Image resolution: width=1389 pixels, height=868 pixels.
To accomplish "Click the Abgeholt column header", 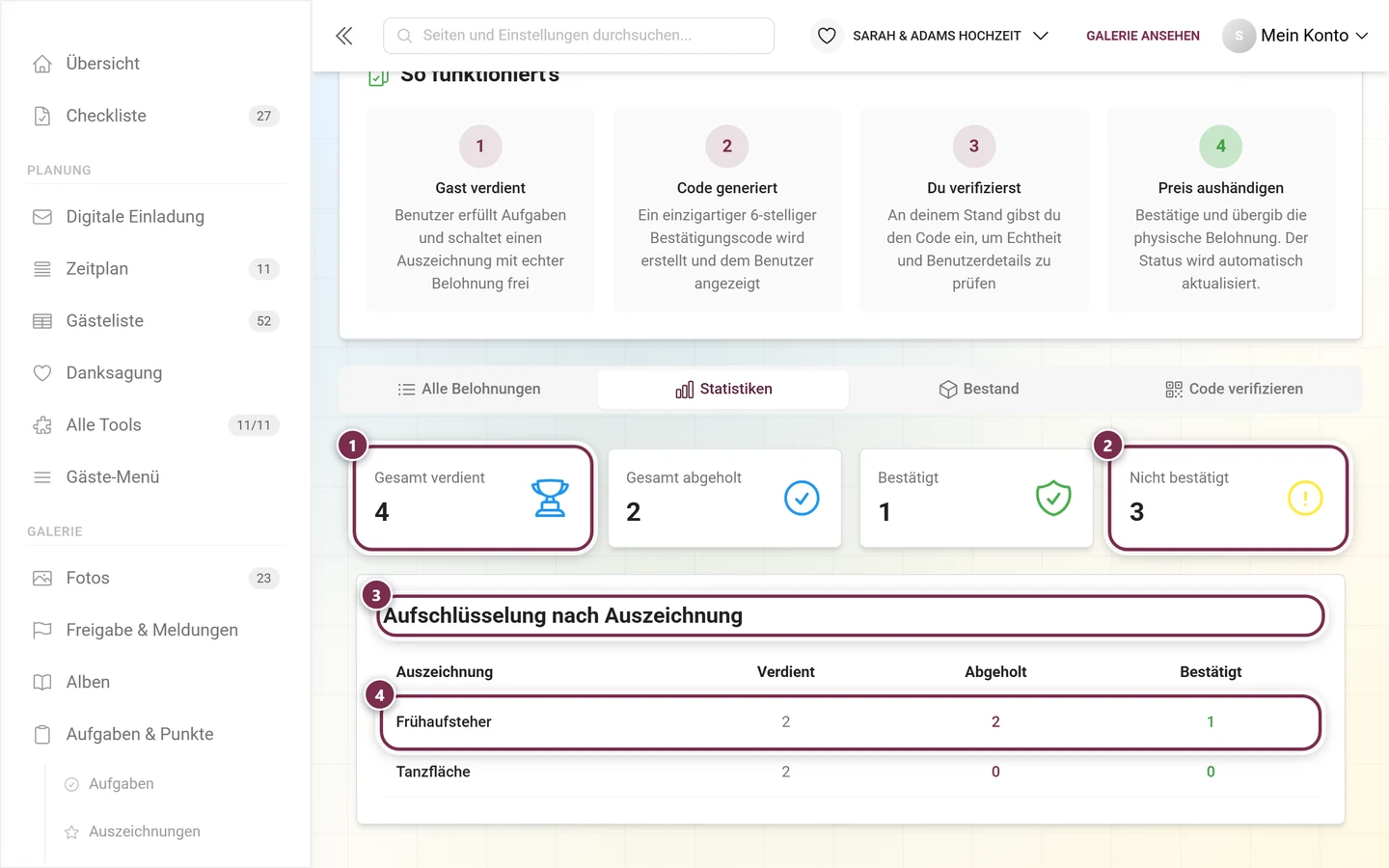I will point(995,672).
